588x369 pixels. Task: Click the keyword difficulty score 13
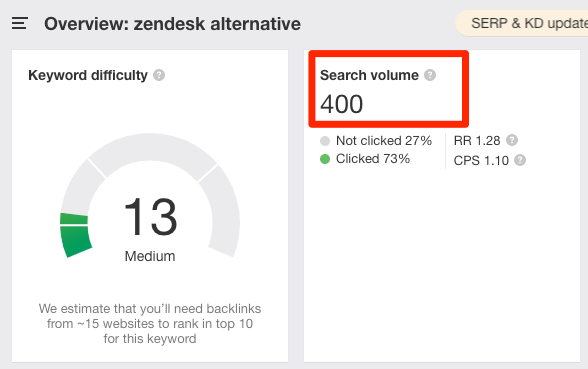point(150,217)
